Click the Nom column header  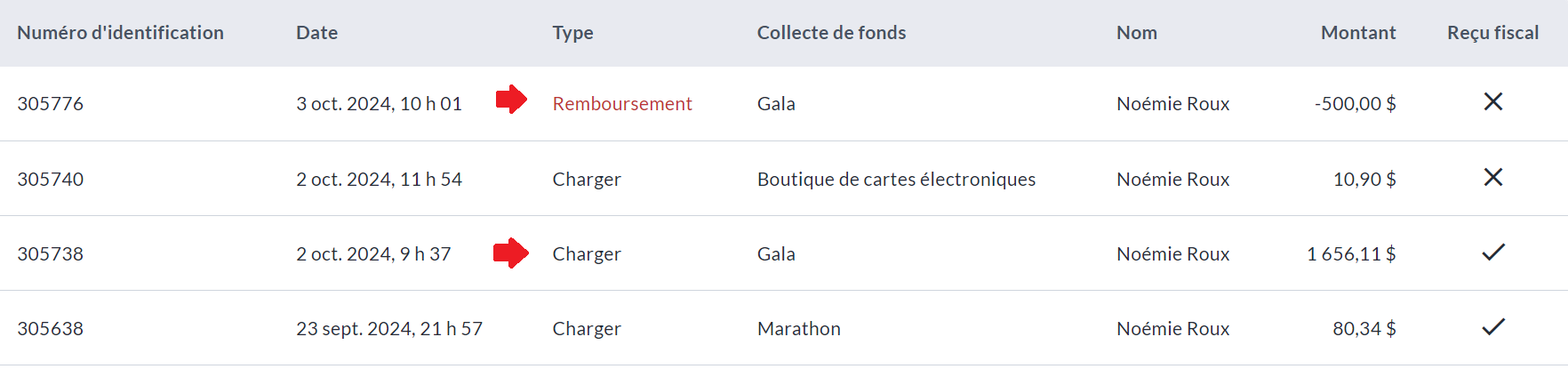[1136, 33]
